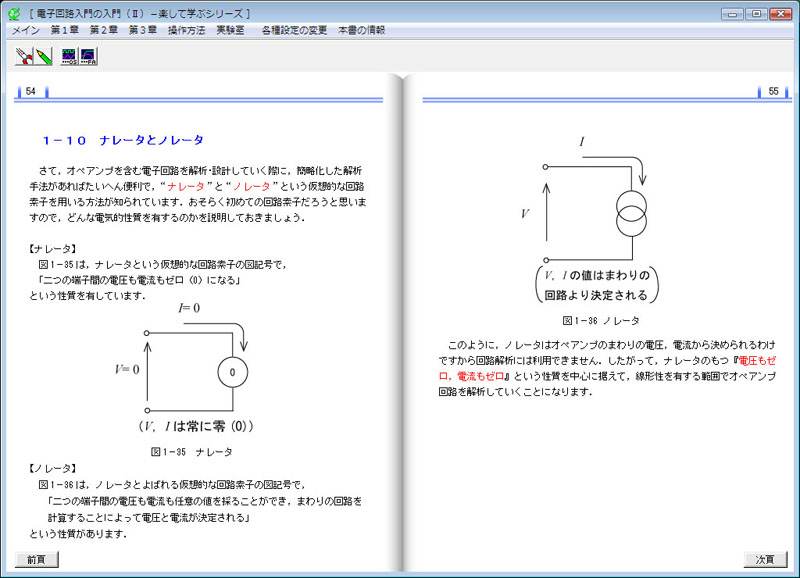The width and height of the screenshot is (800, 578).
Task: Open the 実験室 menu
Action: 230,30
